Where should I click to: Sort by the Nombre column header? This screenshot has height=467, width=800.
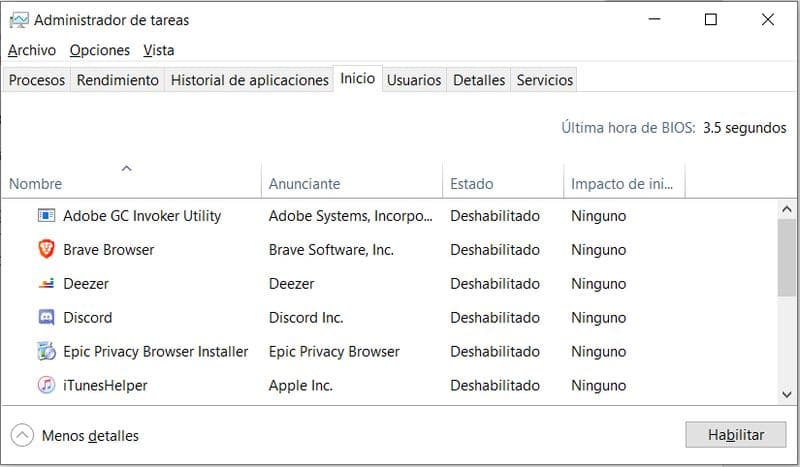(x=132, y=181)
